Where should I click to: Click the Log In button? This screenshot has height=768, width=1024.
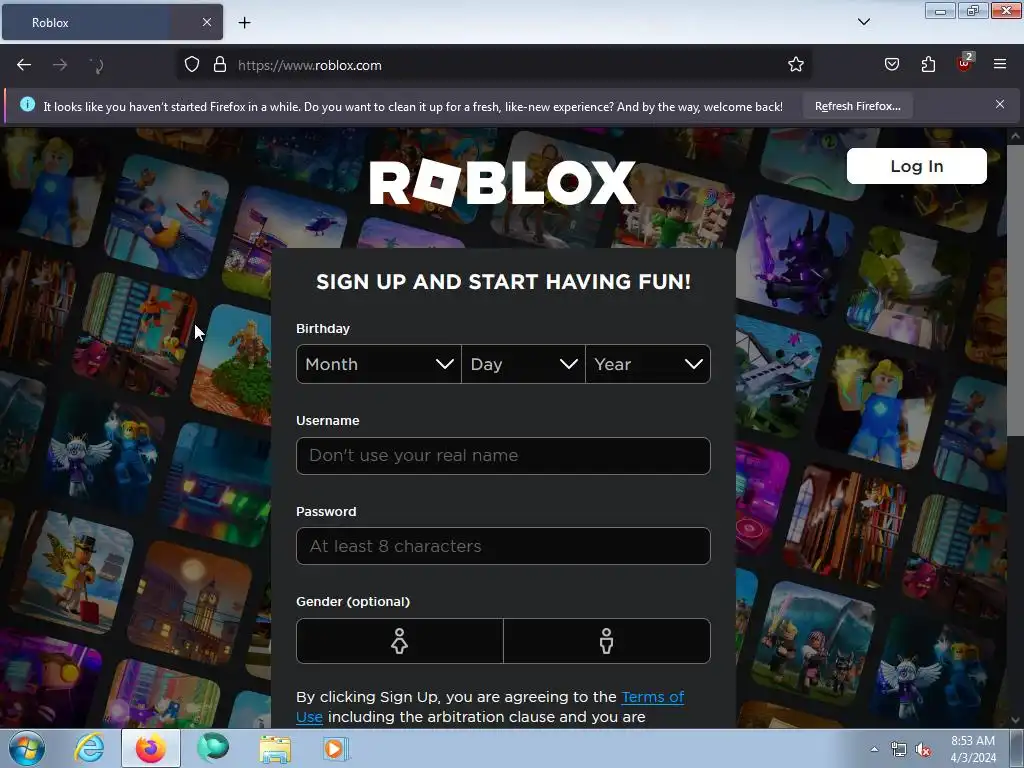coord(916,166)
